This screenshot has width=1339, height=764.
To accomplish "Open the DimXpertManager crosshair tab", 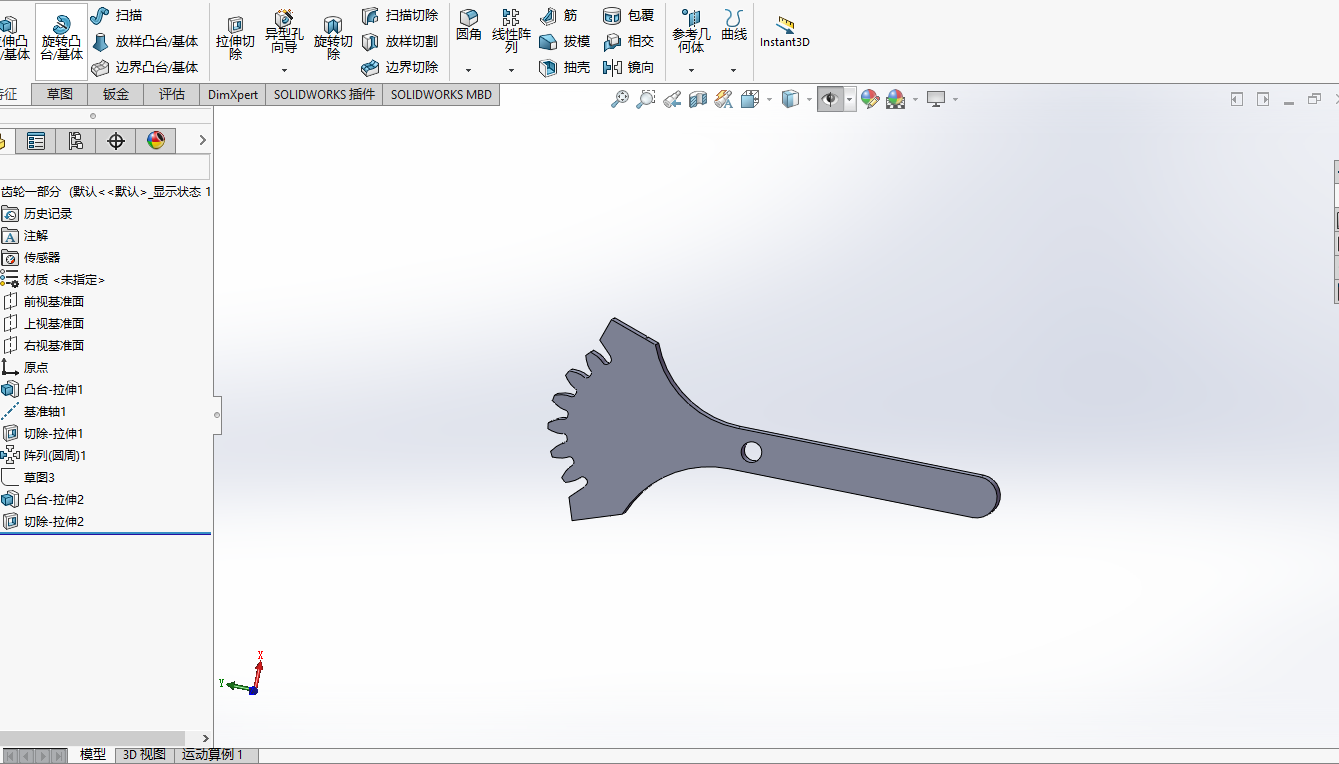I will click(116, 141).
